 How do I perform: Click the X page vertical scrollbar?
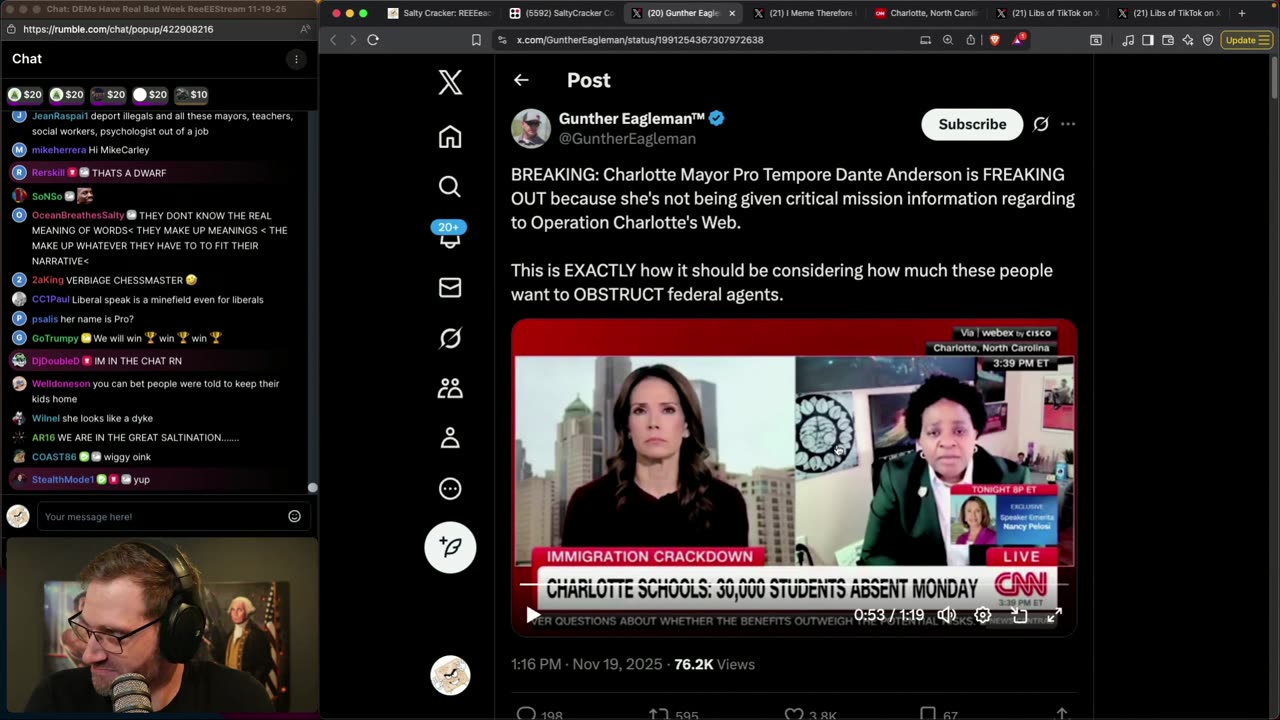click(x=1274, y=80)
